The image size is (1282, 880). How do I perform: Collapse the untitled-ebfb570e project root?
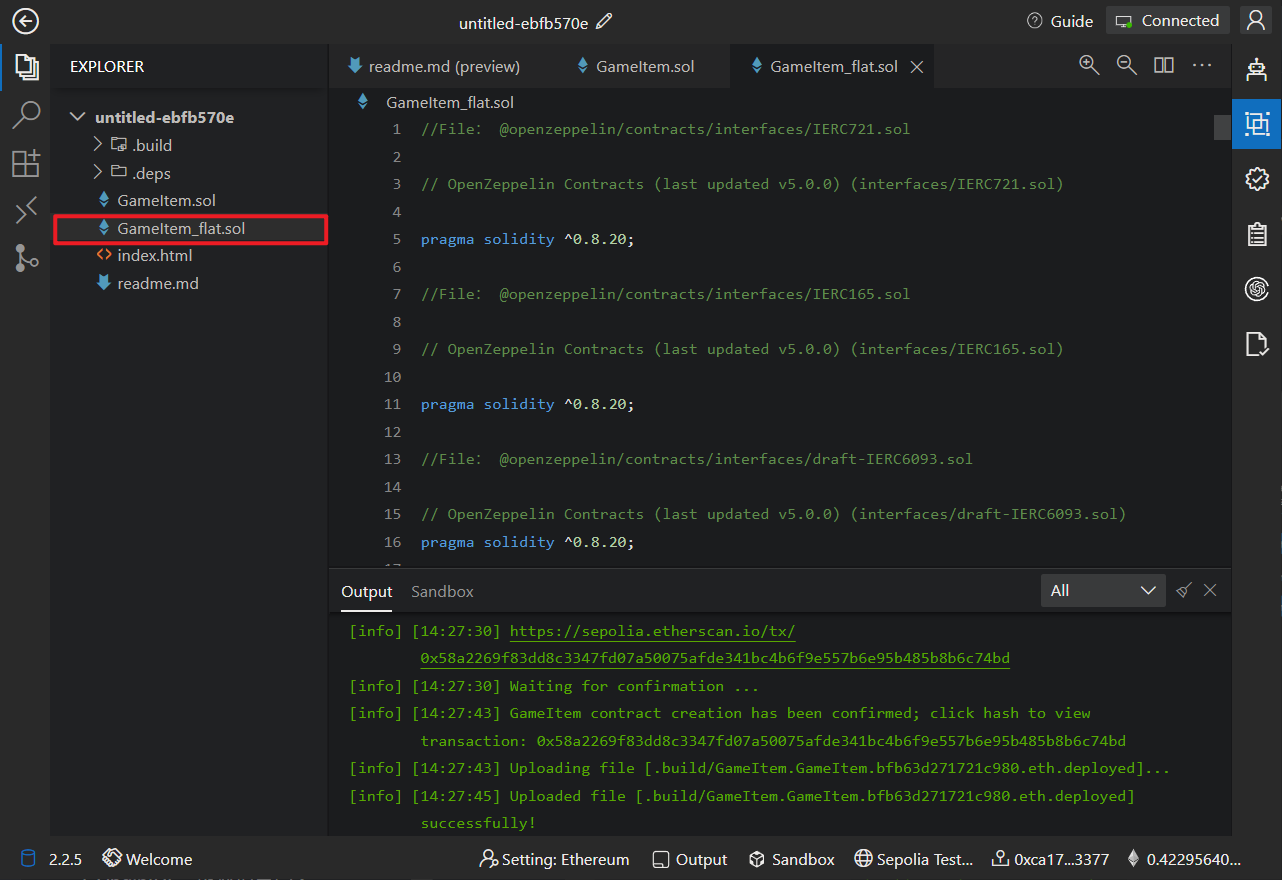(77, 117)
